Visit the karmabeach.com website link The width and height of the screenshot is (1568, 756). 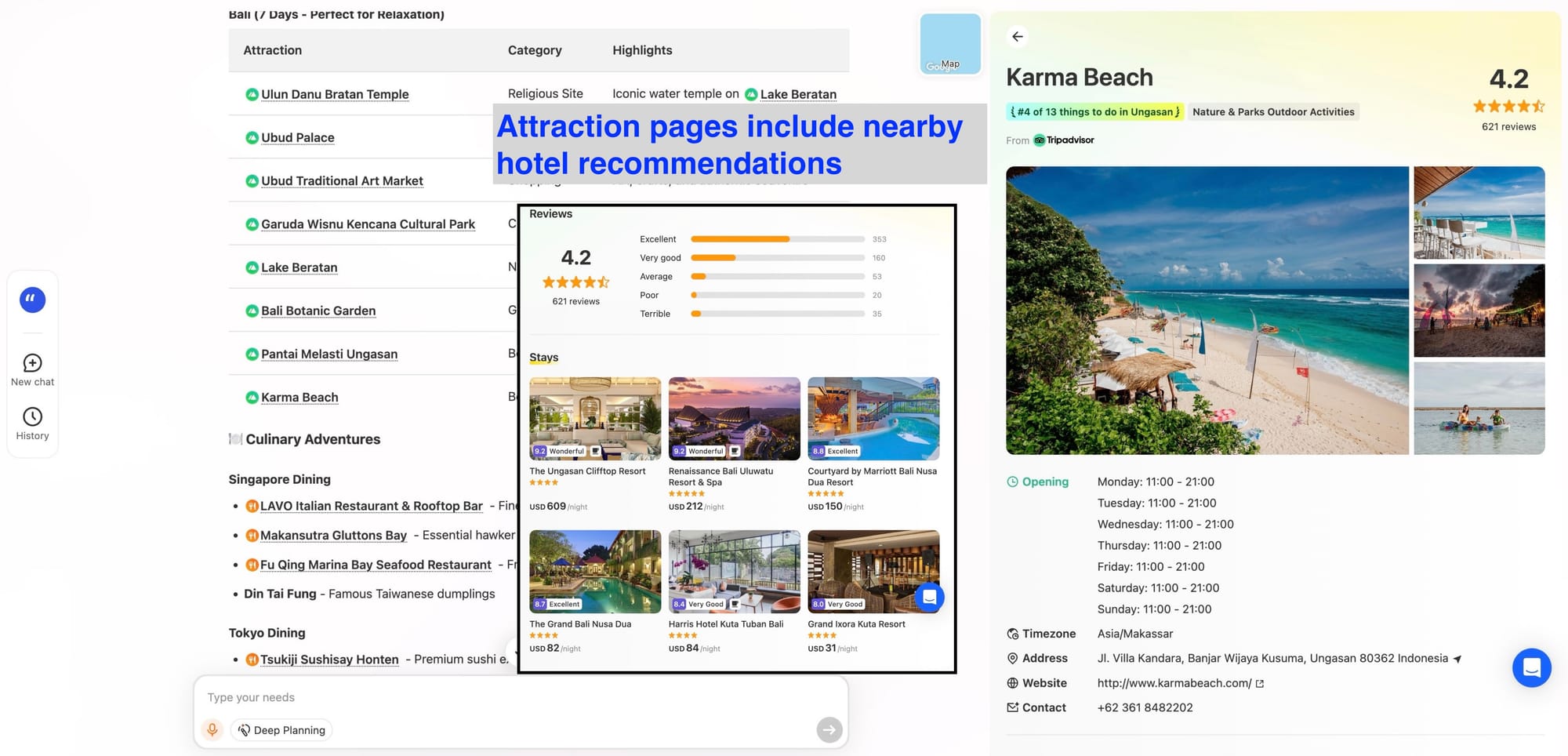pos(1174,683)
